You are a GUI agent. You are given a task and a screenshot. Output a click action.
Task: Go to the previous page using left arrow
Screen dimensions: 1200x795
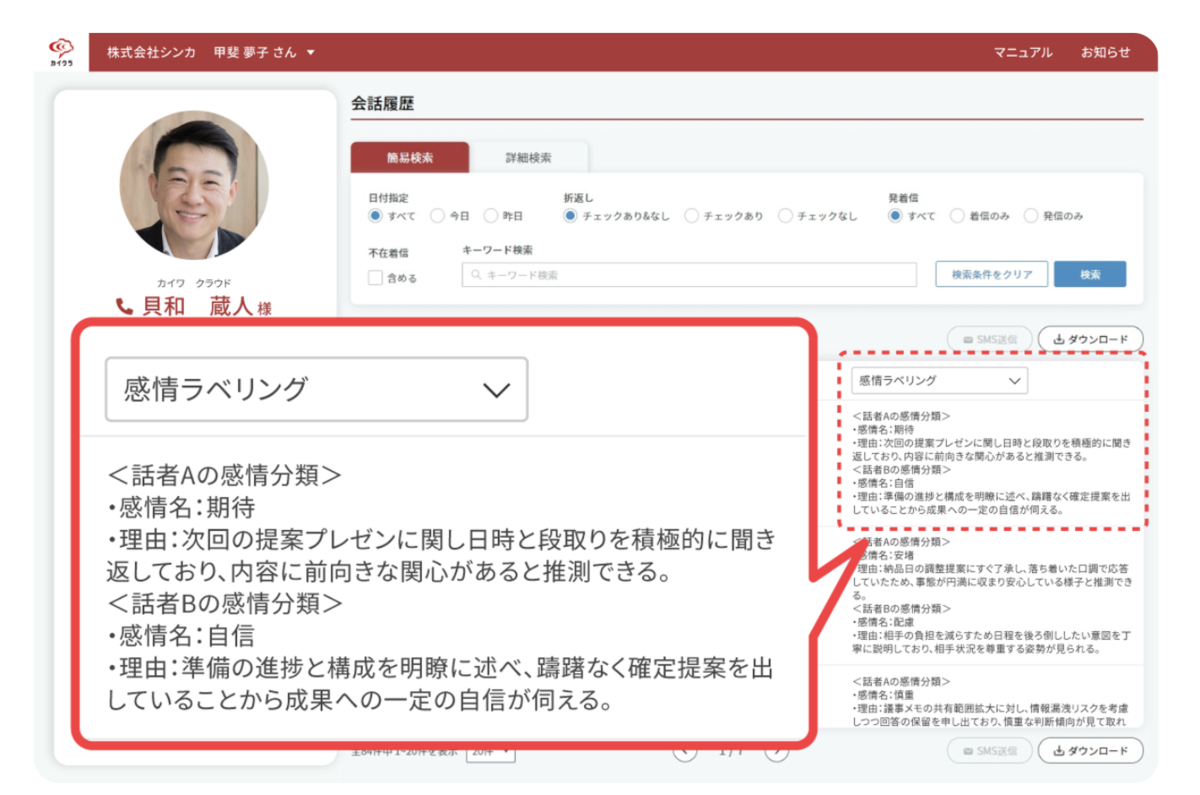[685, 751]
